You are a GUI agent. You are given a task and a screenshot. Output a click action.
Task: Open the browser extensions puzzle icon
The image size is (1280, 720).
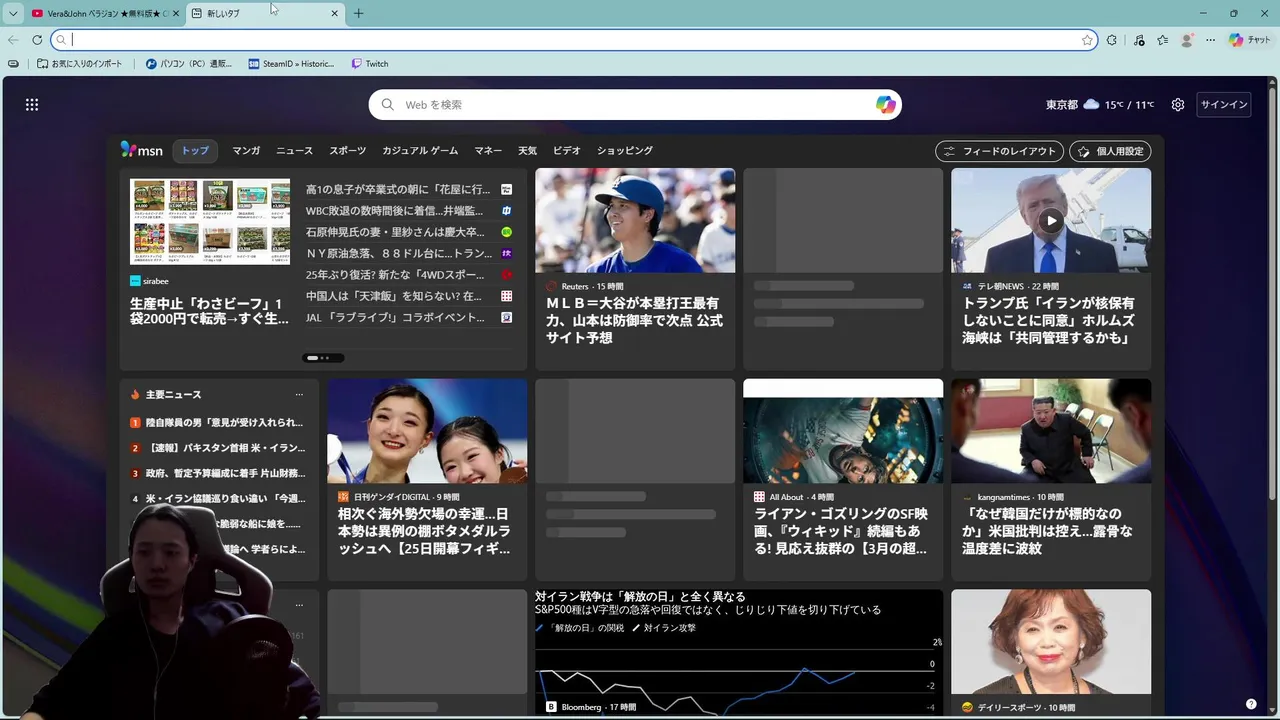coord(1112,40)
